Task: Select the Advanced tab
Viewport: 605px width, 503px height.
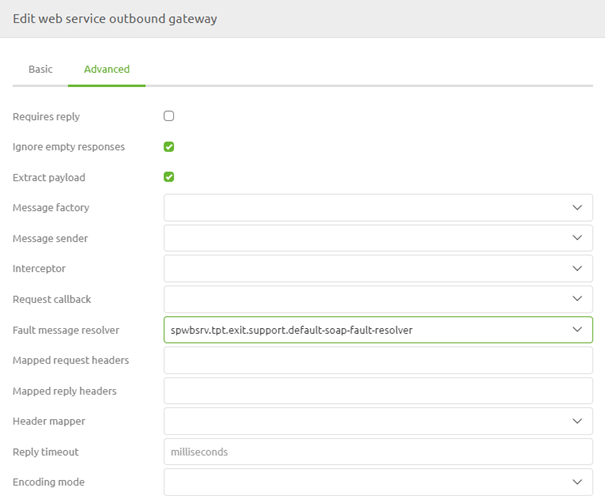Action: point(106,69)
